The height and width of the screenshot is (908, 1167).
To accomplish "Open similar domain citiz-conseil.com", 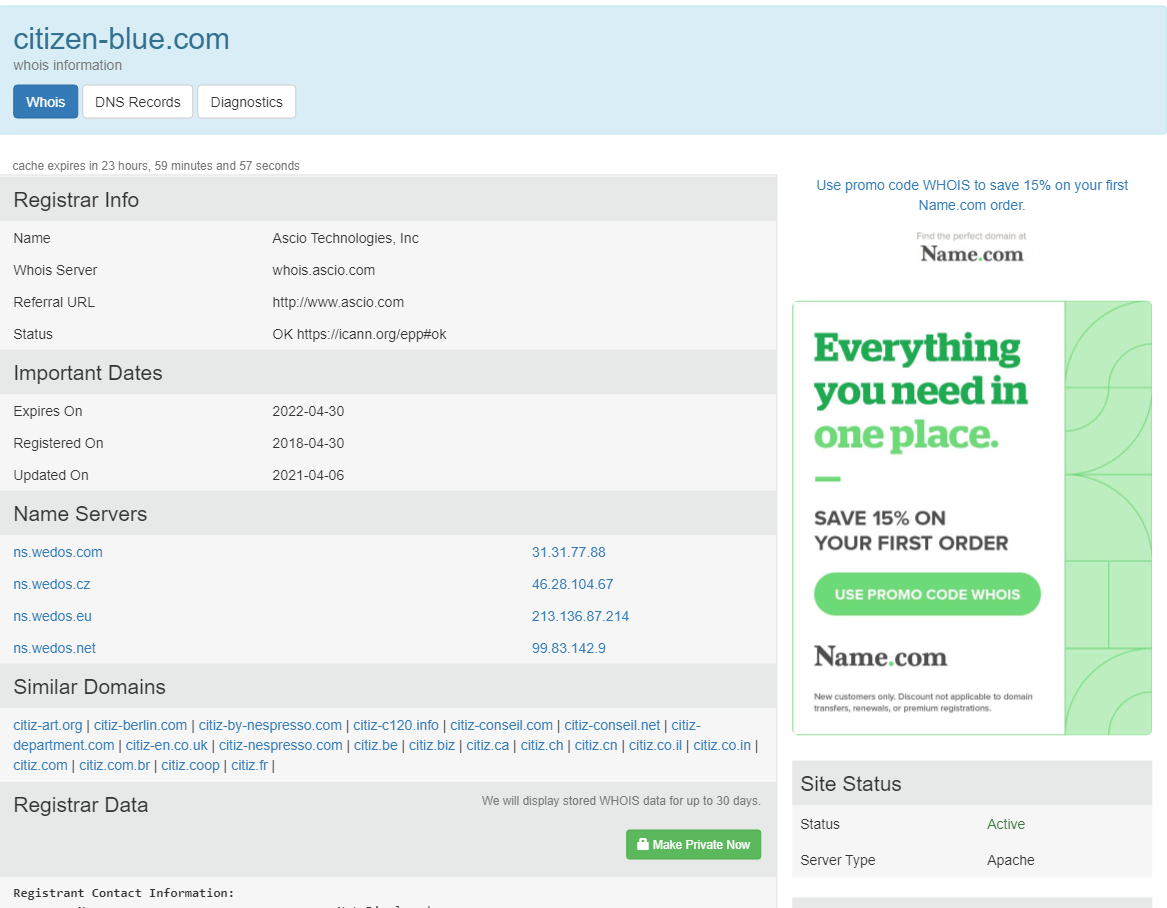I will [502, 725].
